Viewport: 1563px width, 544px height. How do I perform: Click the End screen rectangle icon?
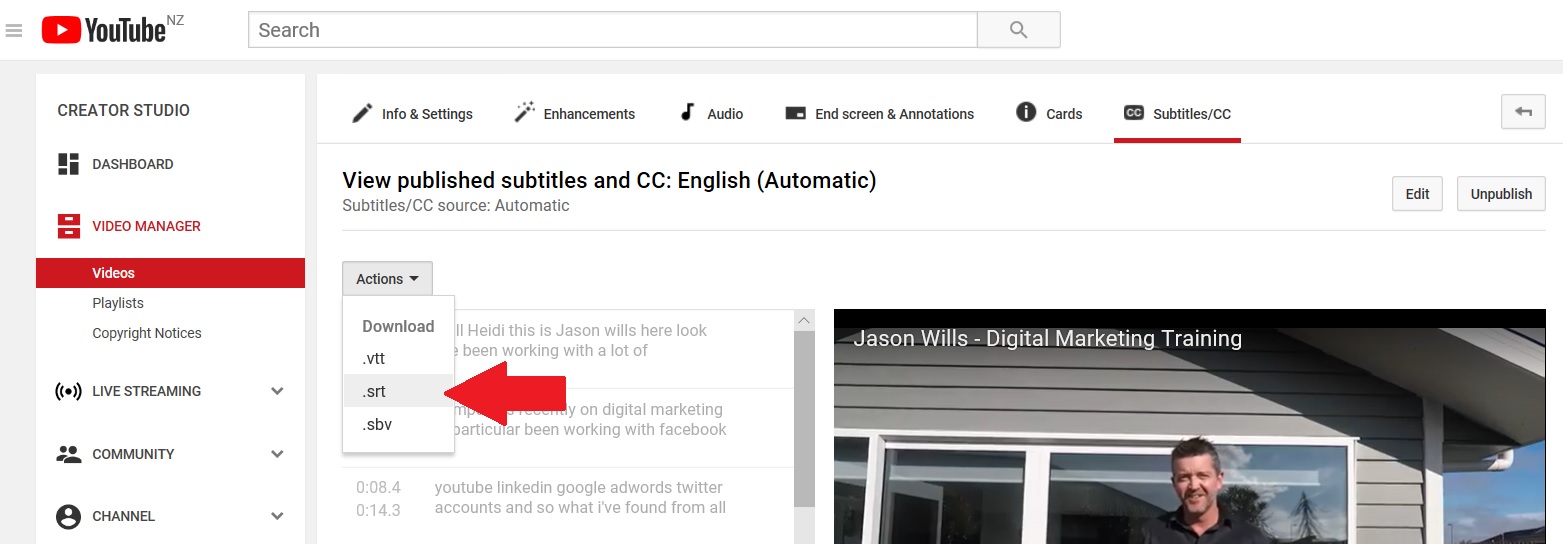pyautogui.click(x=796, y=113)
